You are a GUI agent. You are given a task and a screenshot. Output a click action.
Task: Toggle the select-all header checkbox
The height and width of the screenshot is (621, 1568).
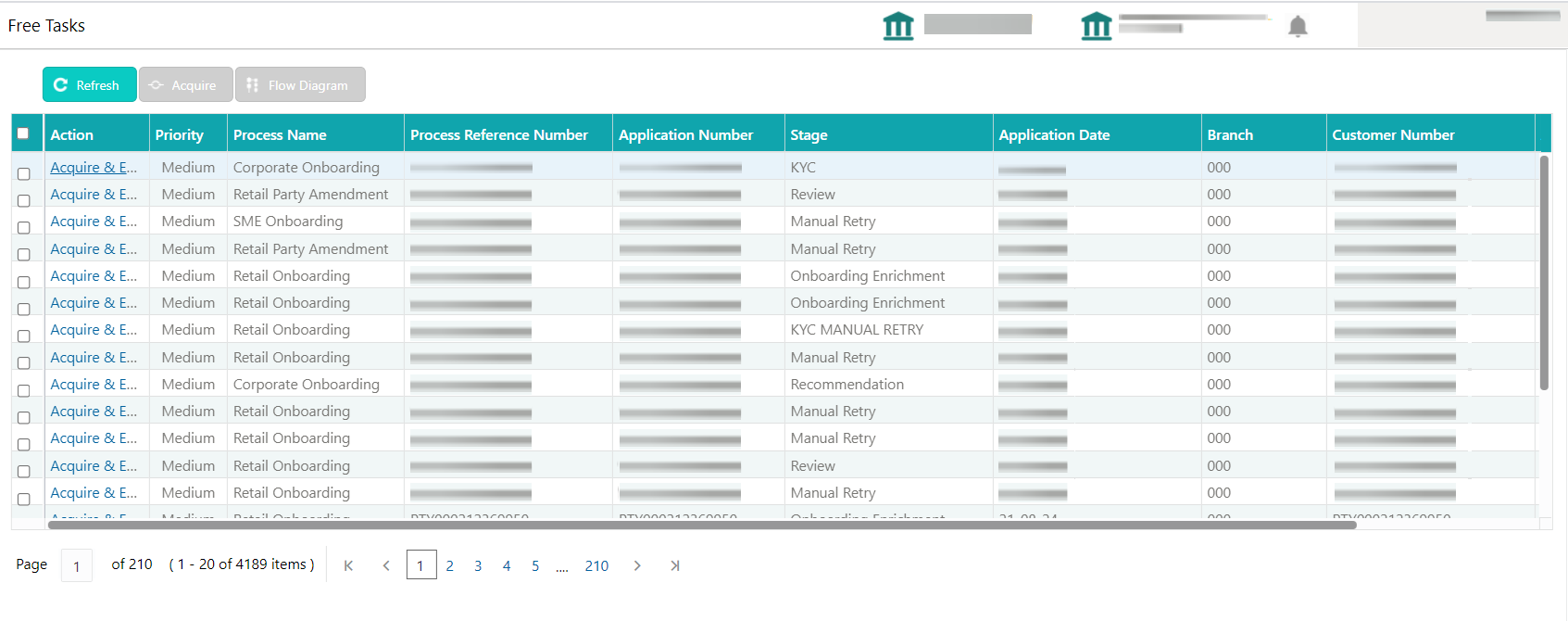pyautogui.click(x=23, y=133)
